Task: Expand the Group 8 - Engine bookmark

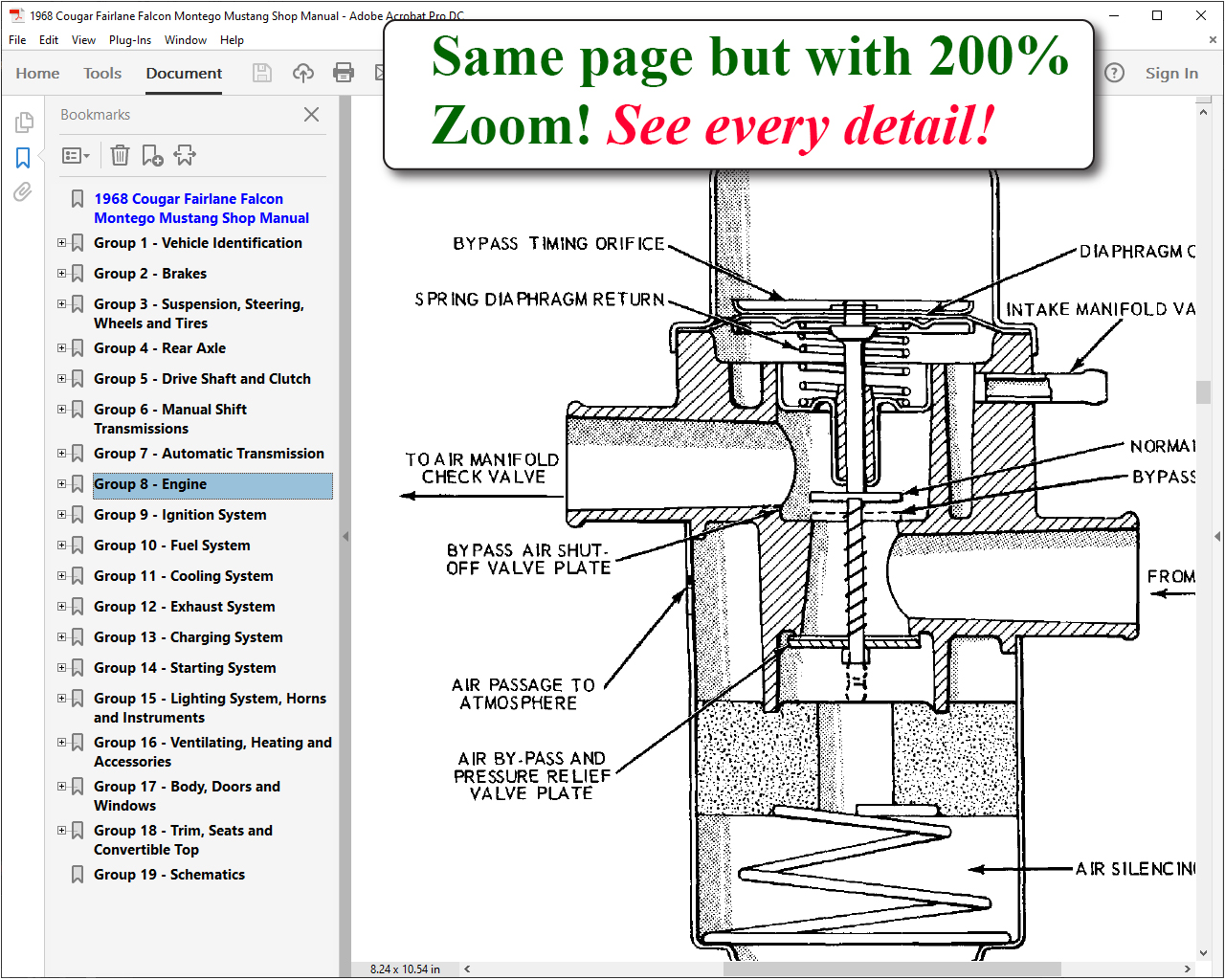Action: [62, 484]
